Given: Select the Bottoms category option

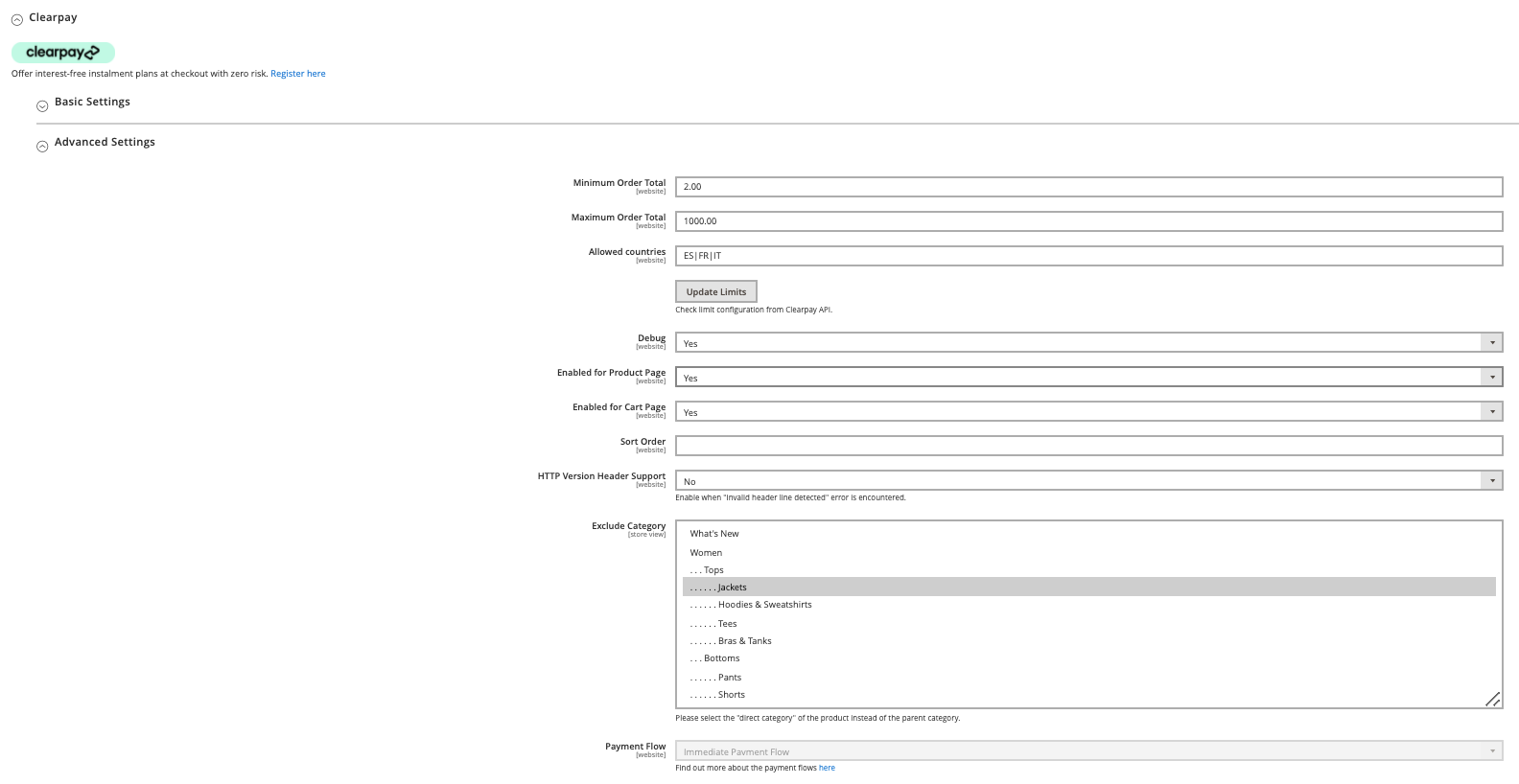Looking at the screenshot, I should [1088, 658].
